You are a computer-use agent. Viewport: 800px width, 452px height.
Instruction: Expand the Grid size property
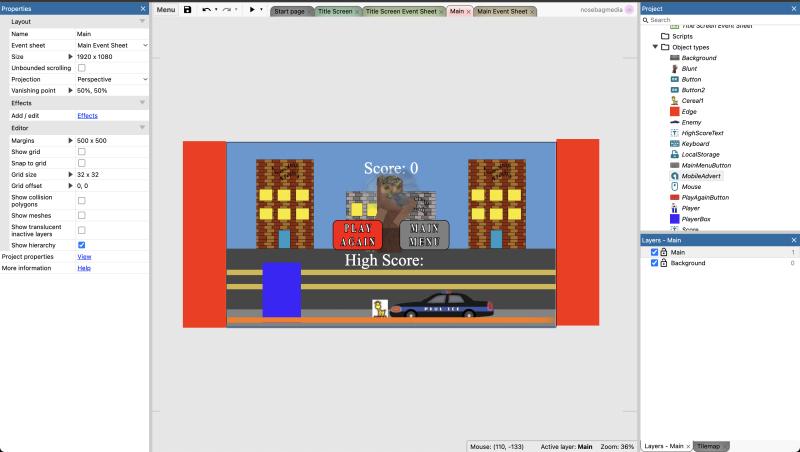[x=70, y=174]
